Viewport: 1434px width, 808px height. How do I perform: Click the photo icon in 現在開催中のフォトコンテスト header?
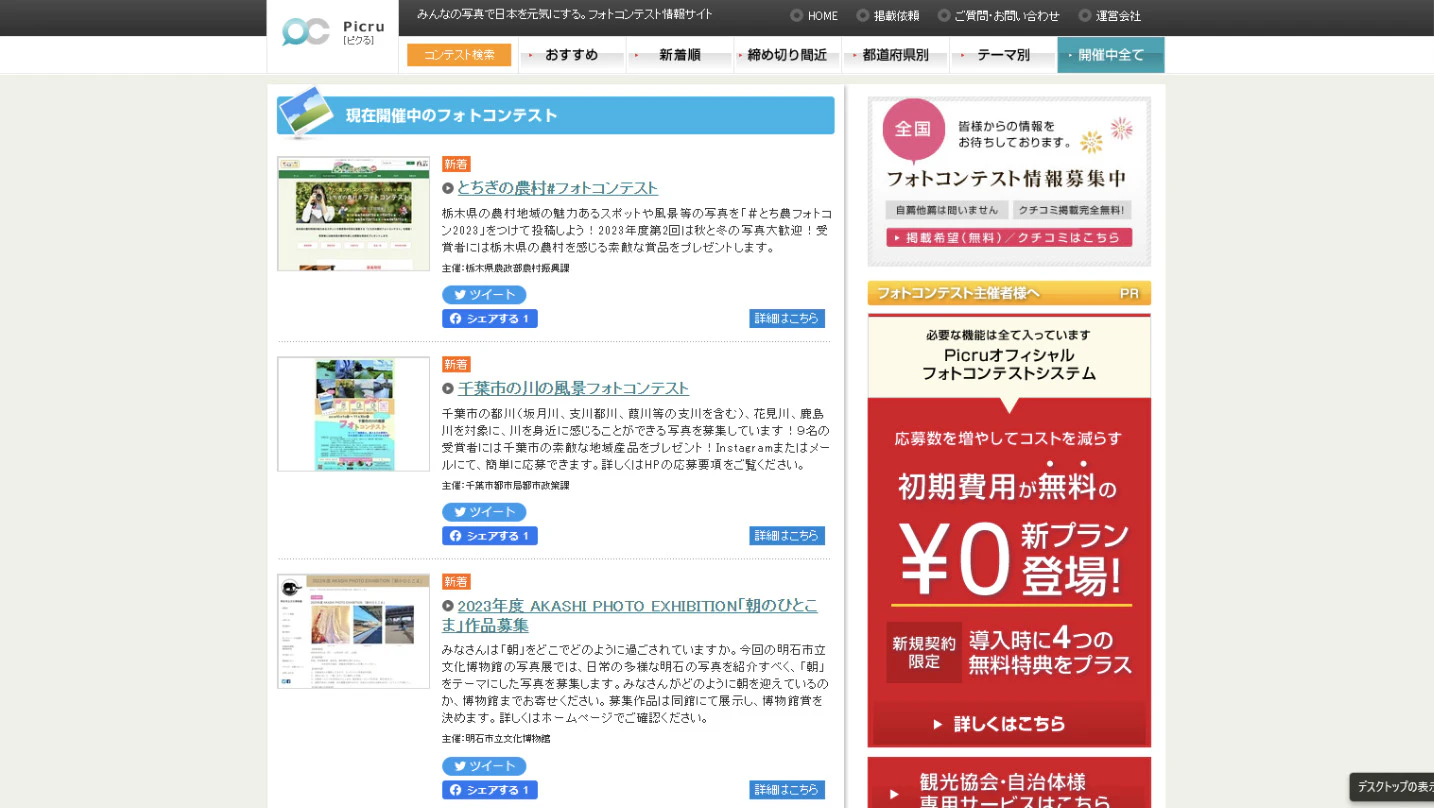coord(306,111)
